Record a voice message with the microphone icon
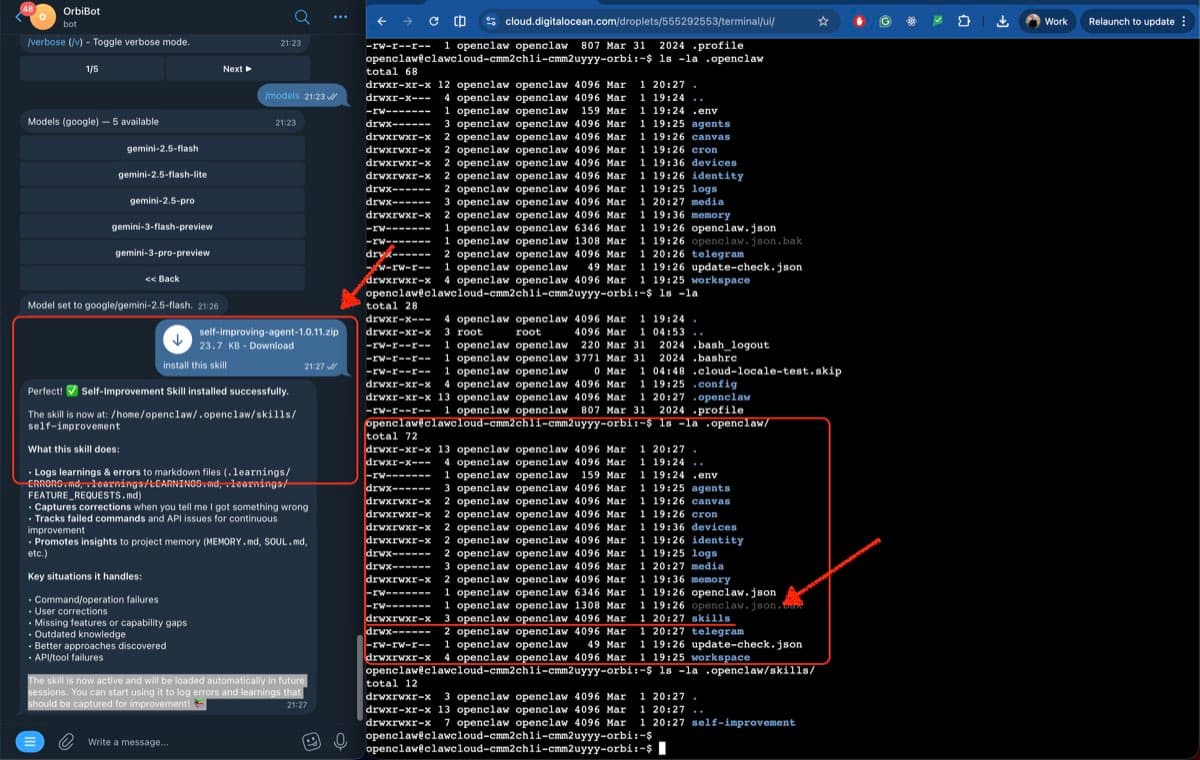Screen dimensions: 1200x760 click(342, 741)
